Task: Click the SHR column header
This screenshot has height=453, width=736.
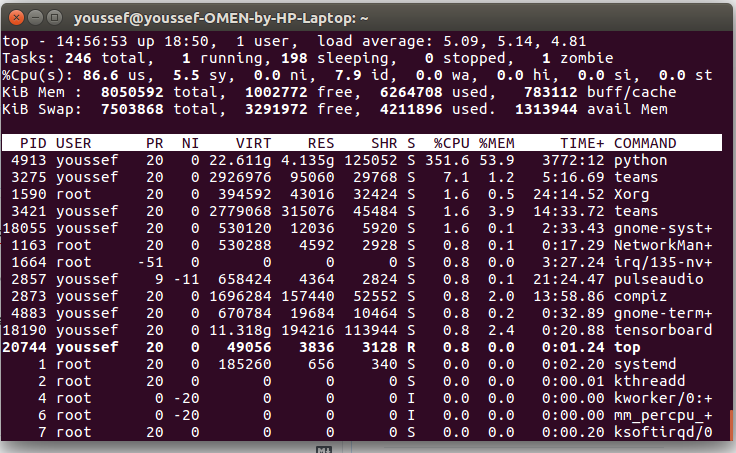Action: [x=384, y=143]
